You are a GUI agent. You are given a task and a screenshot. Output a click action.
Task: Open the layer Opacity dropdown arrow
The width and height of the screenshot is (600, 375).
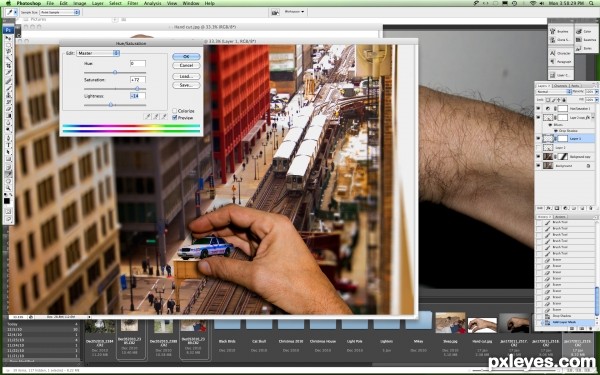click(x=597, y=91)
